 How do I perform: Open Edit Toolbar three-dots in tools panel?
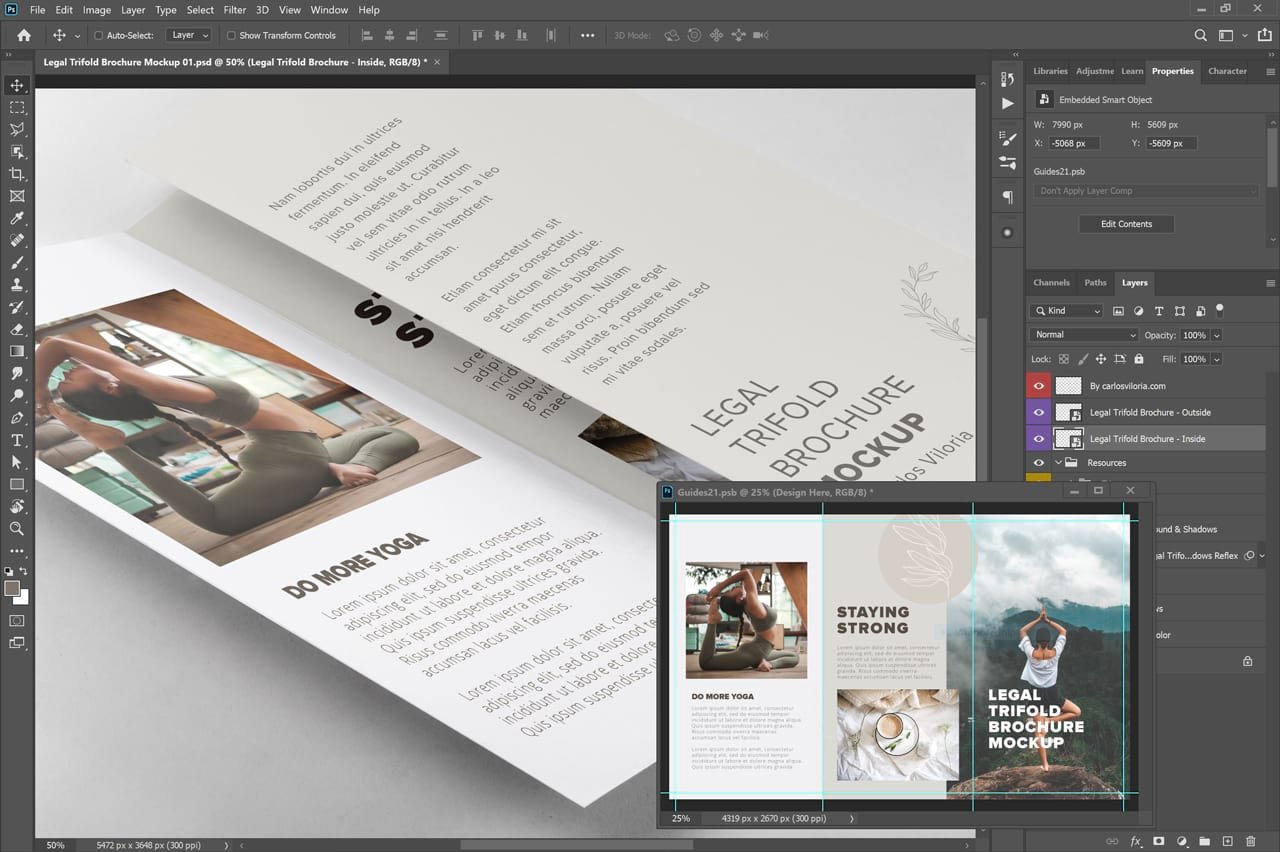pyautogui.click(x=17, y=551)
